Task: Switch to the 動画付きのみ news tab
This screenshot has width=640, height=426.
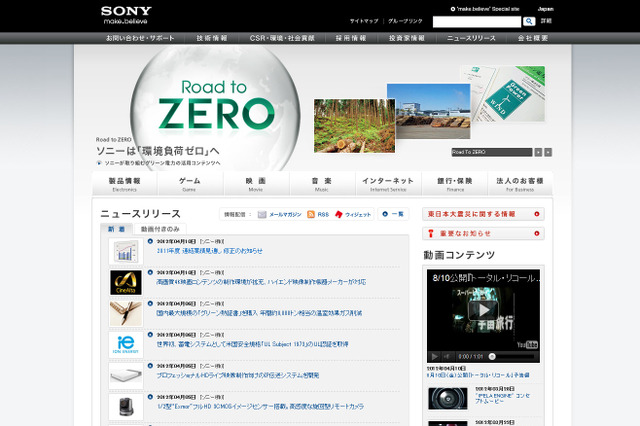Action: tap(160, 229)
